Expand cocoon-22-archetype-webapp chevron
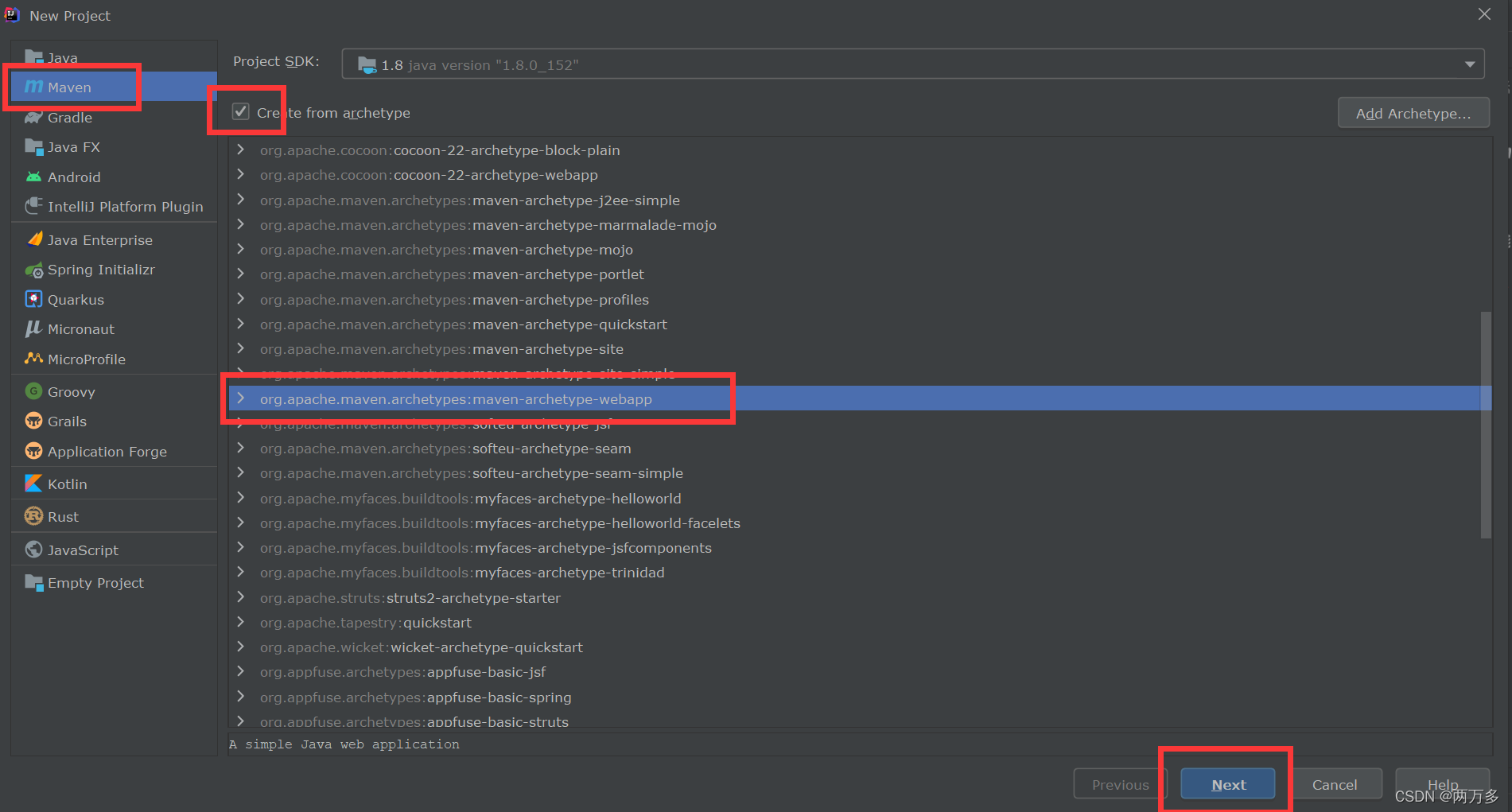Screen dimensions: 1512x812 click(x=240, y=174)
